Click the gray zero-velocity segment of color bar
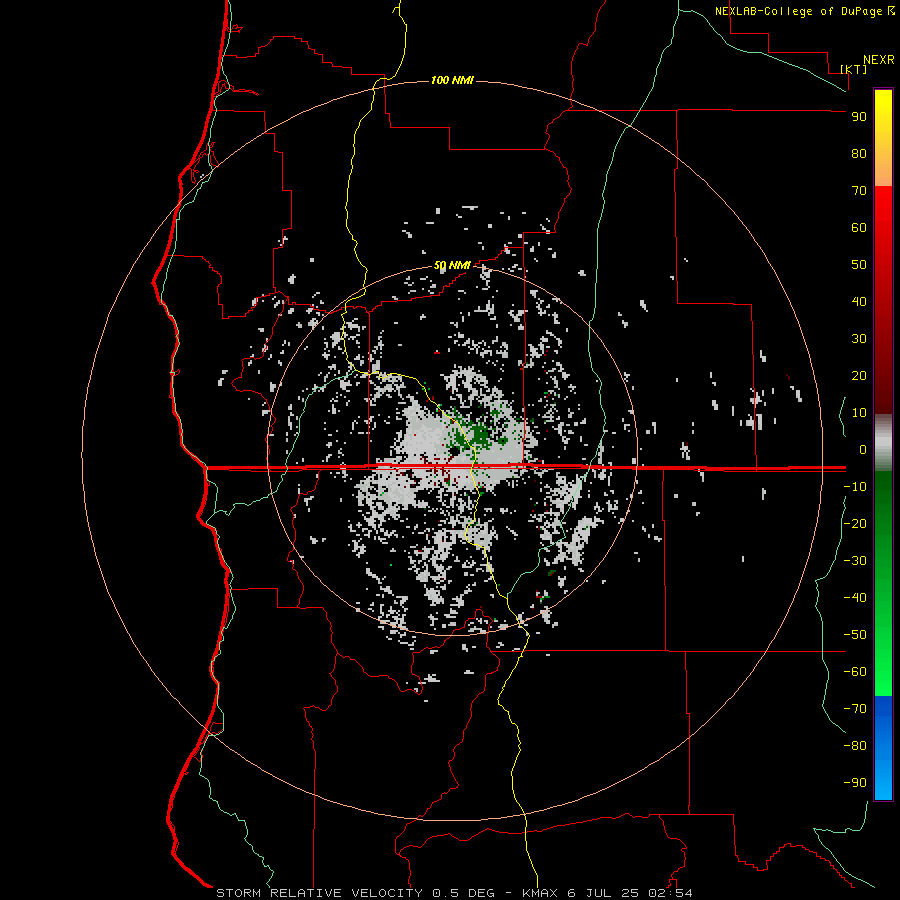 point(883,443)
